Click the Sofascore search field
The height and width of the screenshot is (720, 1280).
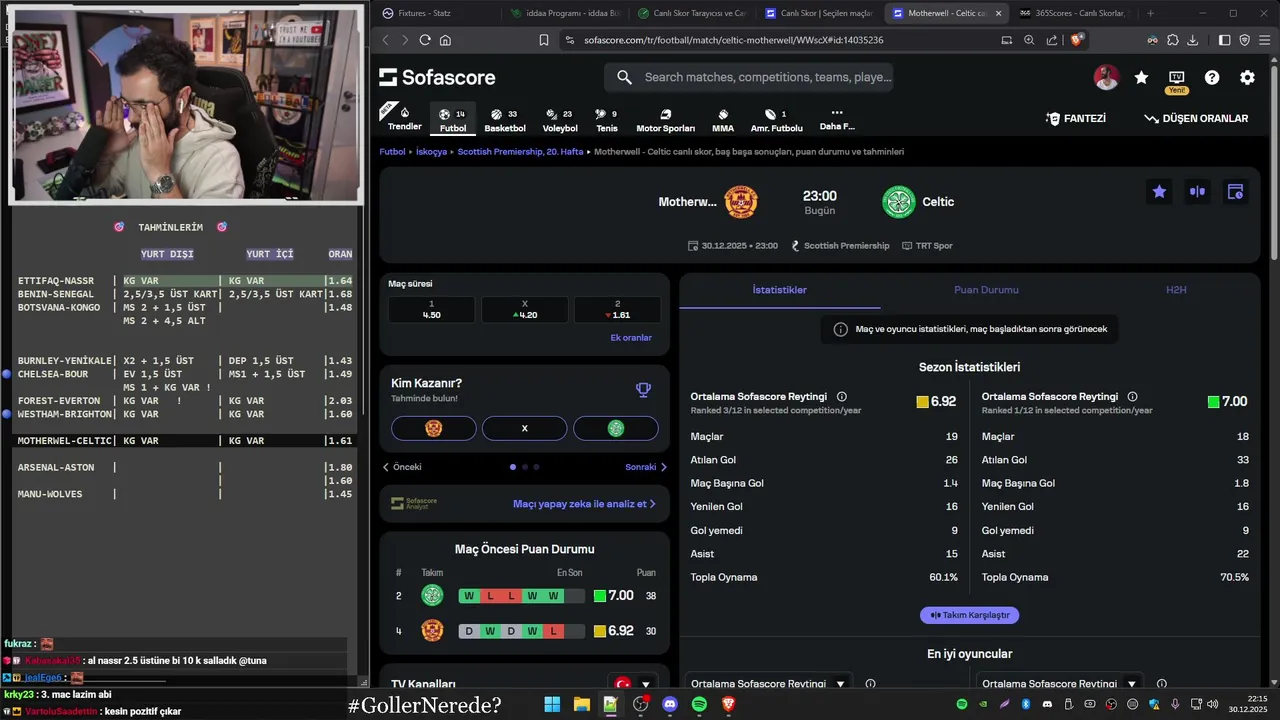pos(748,77)
